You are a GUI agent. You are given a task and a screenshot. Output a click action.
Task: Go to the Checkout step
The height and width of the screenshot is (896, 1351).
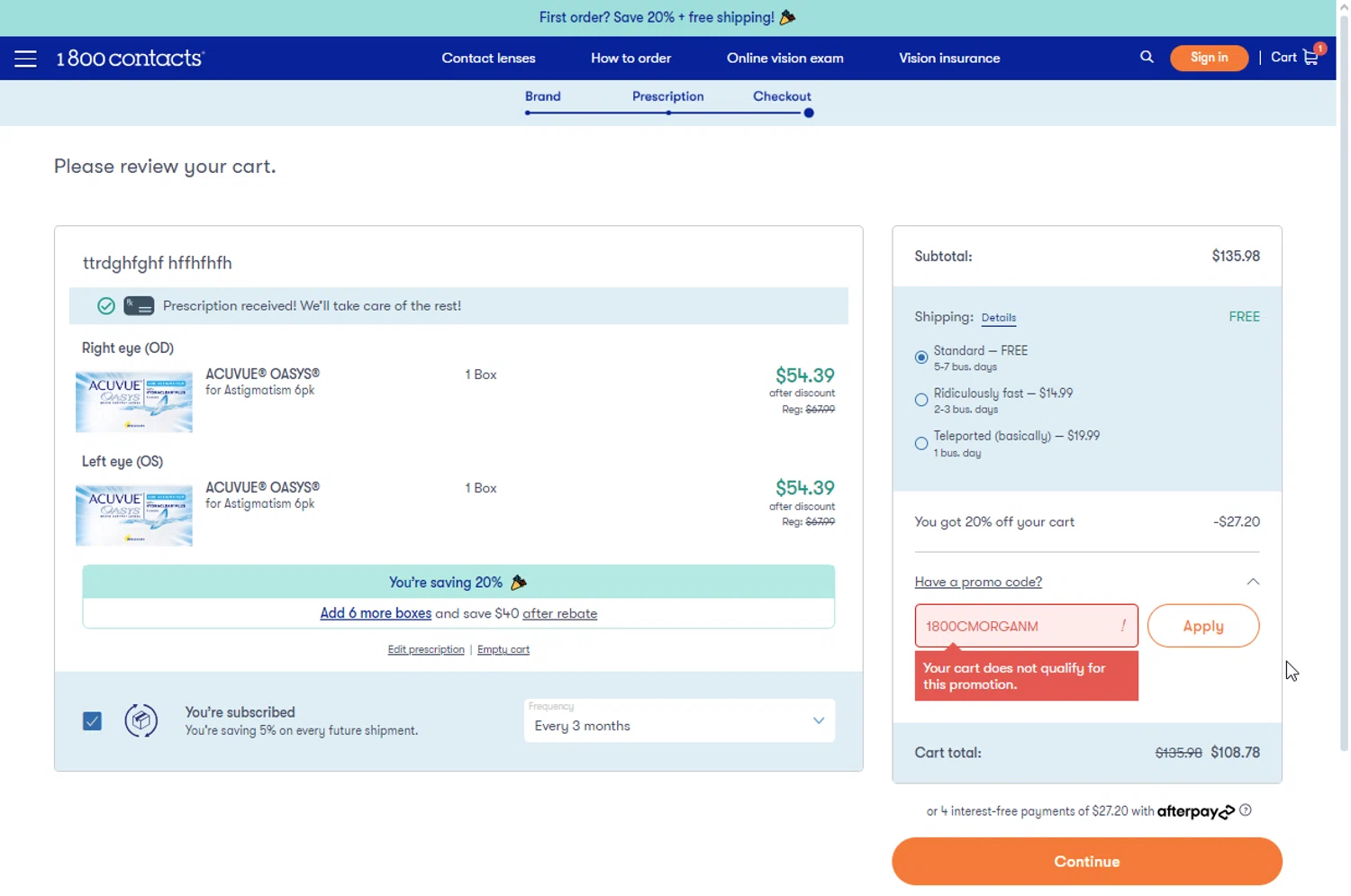coord(782,96)
